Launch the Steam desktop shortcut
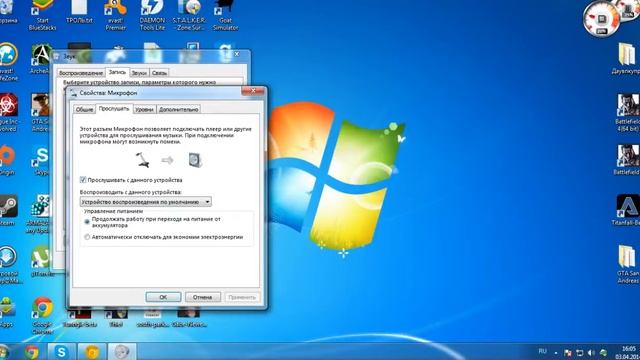This screenshot has width=640, height=360. click(x=8, y=211)
